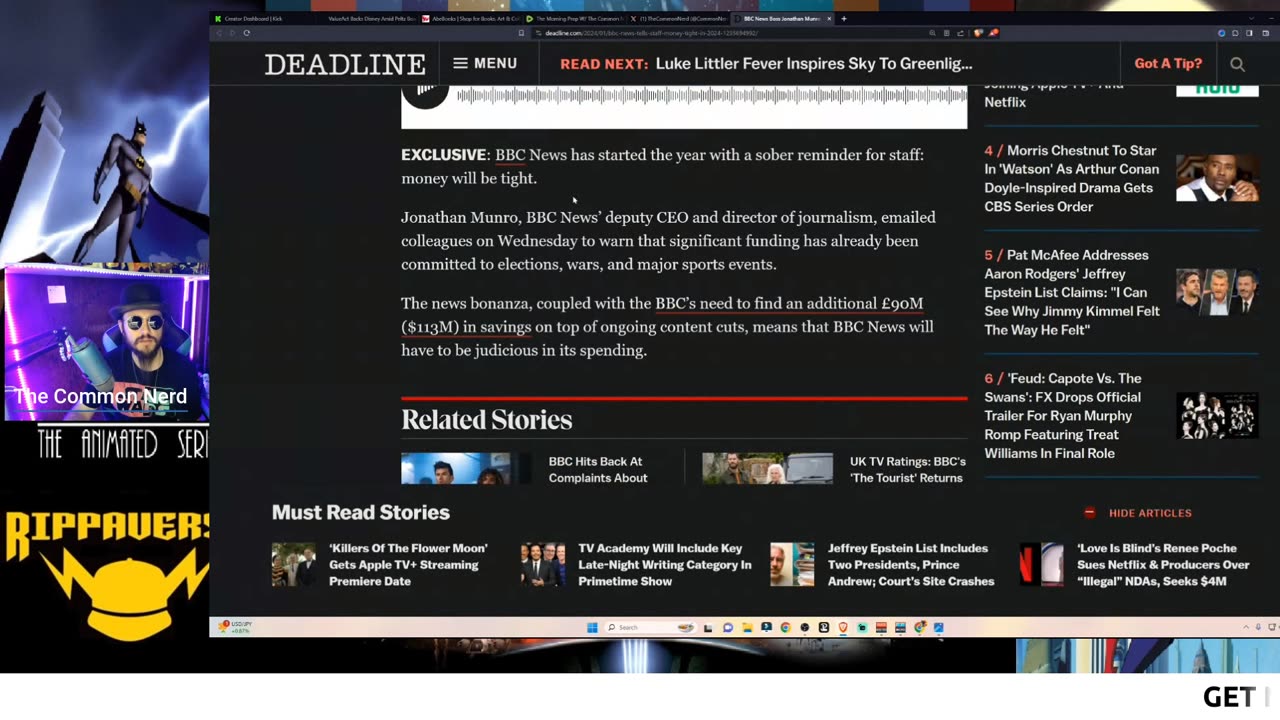The image size is (1280, 720).
Task: Seek within the audio waveform bar
Action: [x=711, y=96]
